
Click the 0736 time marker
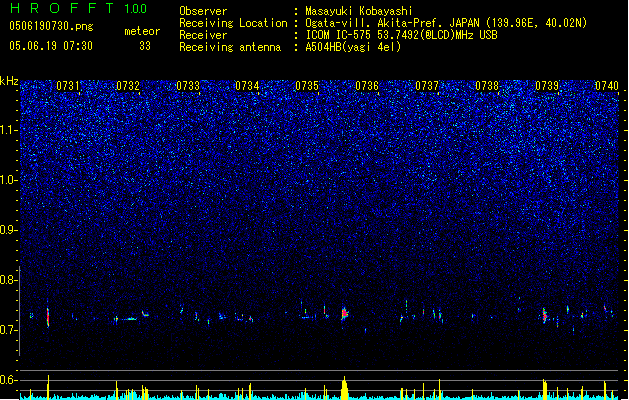(x=367, y=86)
